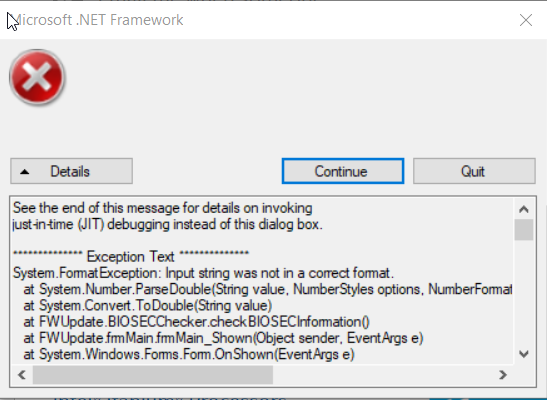Click vertical scrollbar track below the thumb

click(524, 293)
